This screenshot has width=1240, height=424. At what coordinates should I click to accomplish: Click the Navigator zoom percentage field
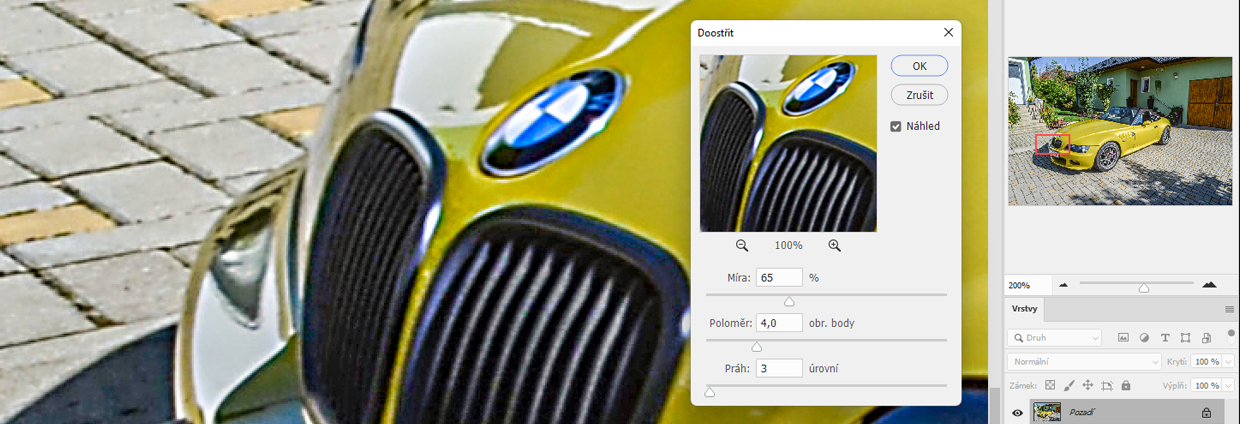tap(1027, 285)
